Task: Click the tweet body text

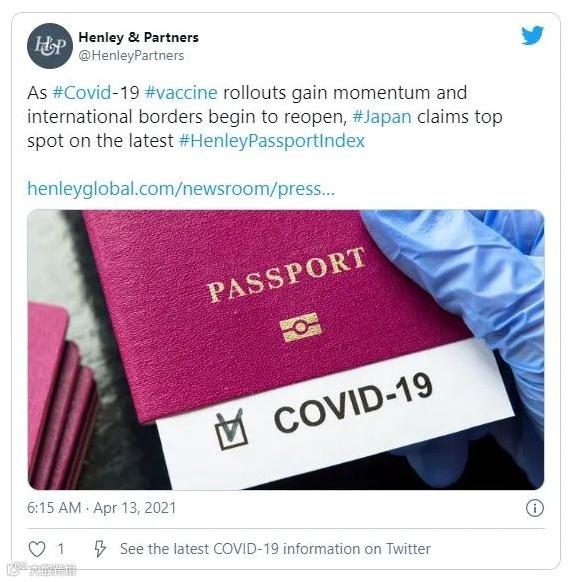Action: point(265,117)
